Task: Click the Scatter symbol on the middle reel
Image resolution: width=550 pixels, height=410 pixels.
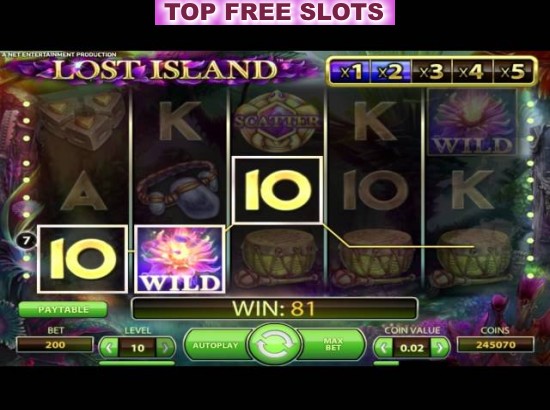Action: 277,121
